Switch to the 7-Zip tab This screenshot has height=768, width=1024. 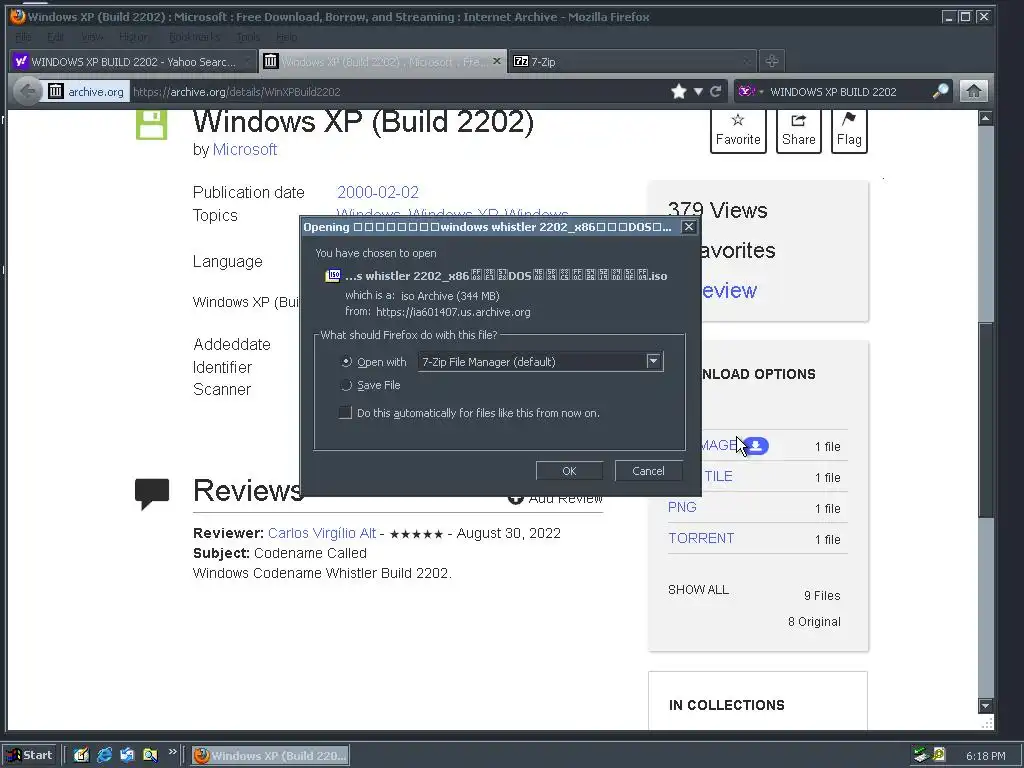(x=631, y=61)
